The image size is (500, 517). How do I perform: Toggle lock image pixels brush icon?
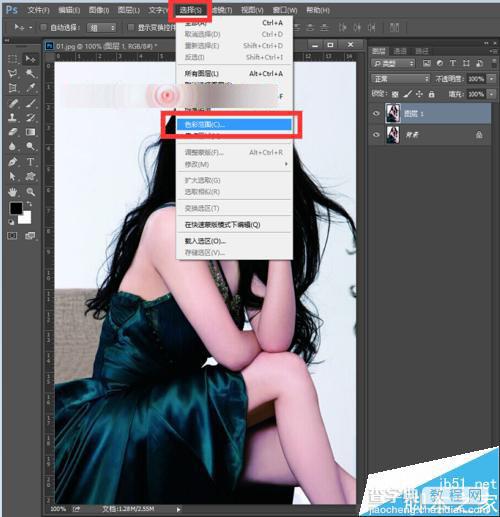(407, 94)
